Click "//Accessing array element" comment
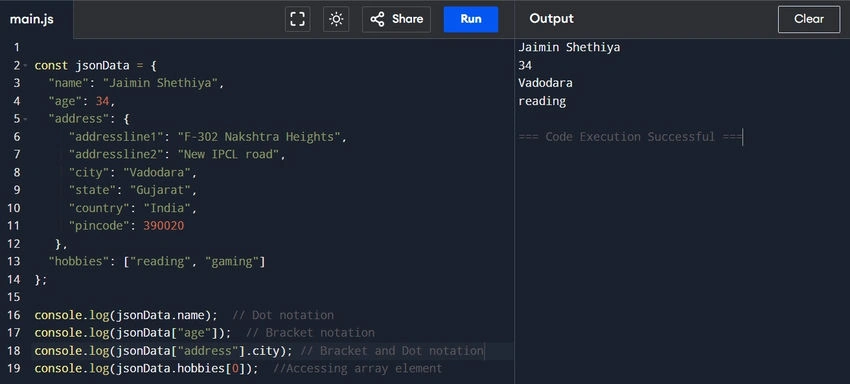Screen dimensions: 850x384 [x=358, y=369]
